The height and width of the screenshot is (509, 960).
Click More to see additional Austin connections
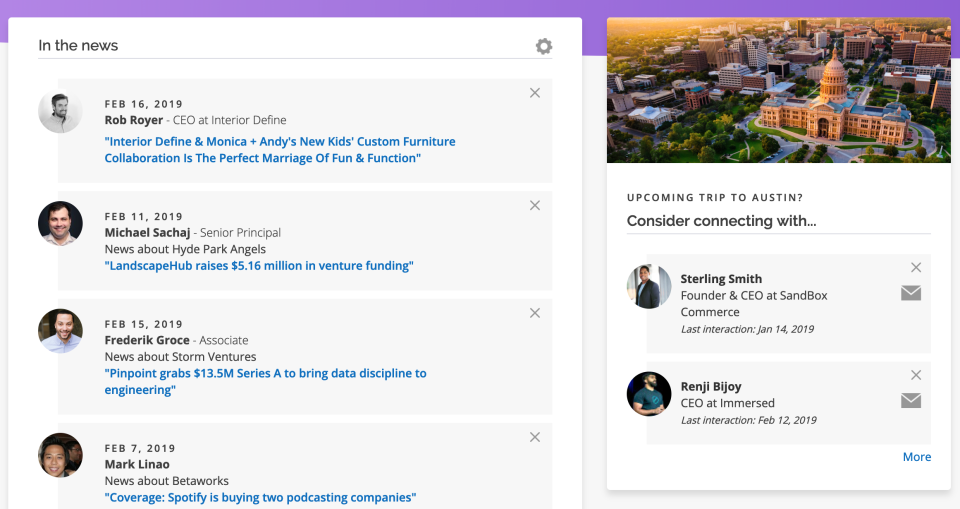pyautogui.click(x=916, y=457)
